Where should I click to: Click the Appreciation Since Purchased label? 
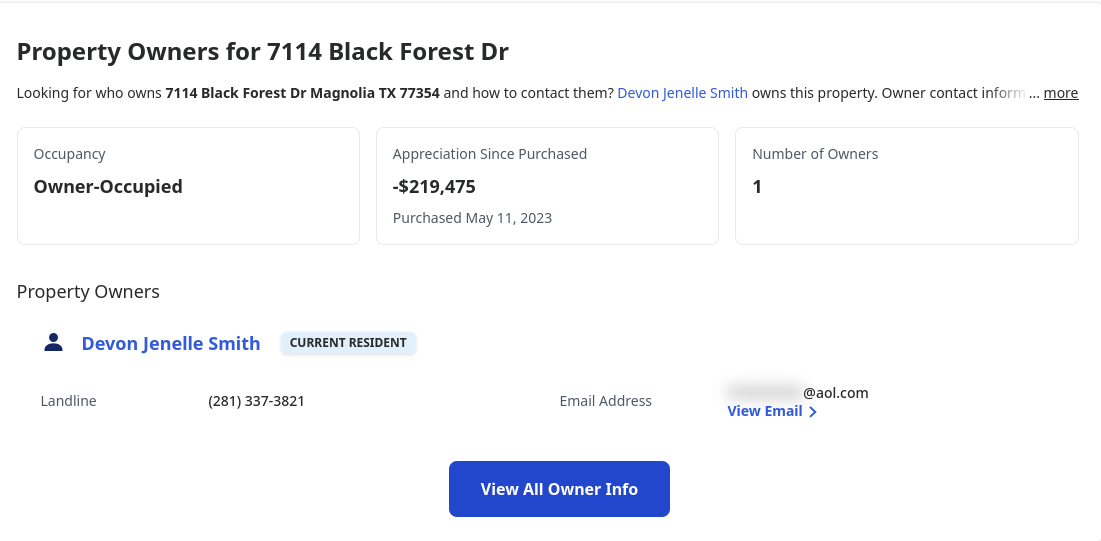pos(490,154)
